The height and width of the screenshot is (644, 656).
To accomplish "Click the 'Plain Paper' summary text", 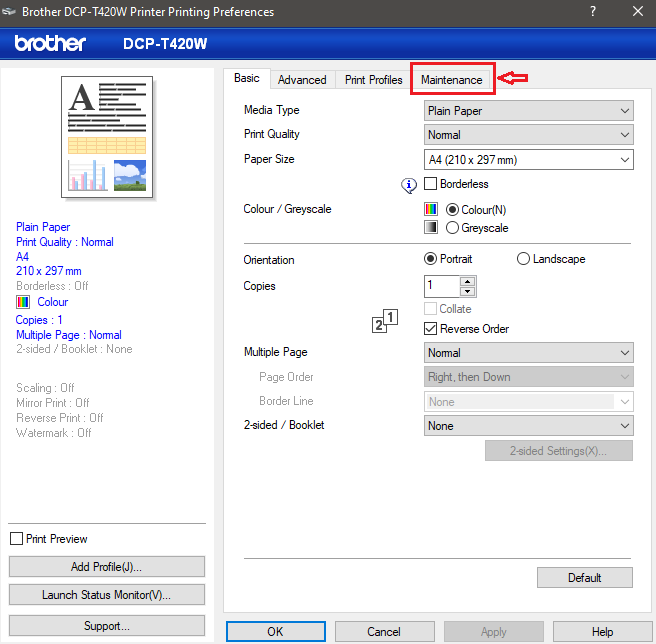I will point(43,227).
